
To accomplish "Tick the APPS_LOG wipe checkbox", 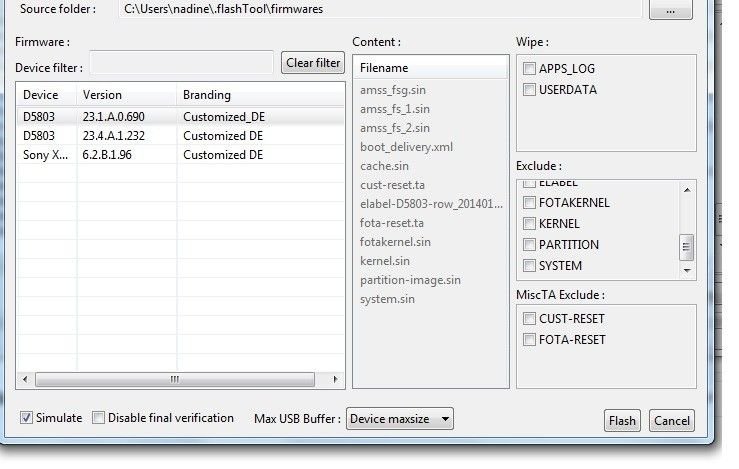I will click(x=529, y=69).
